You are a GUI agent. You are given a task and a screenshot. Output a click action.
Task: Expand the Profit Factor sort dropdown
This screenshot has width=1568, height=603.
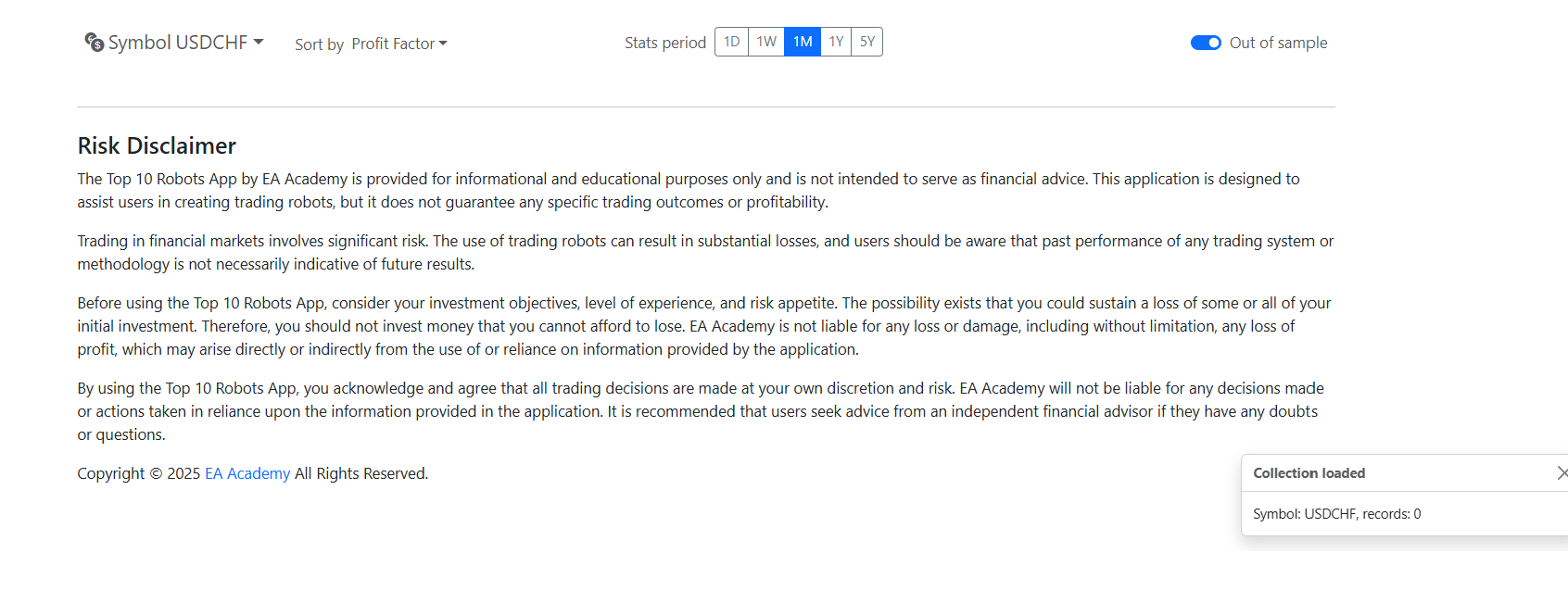point(399,44)
